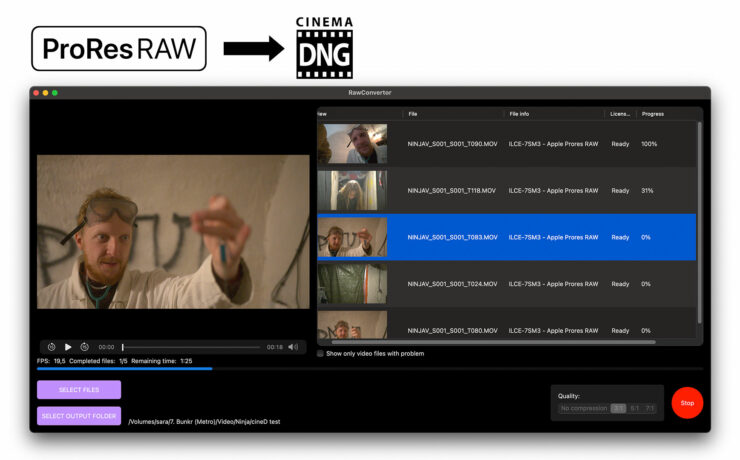Click the output folder path text

pos(204,422)
